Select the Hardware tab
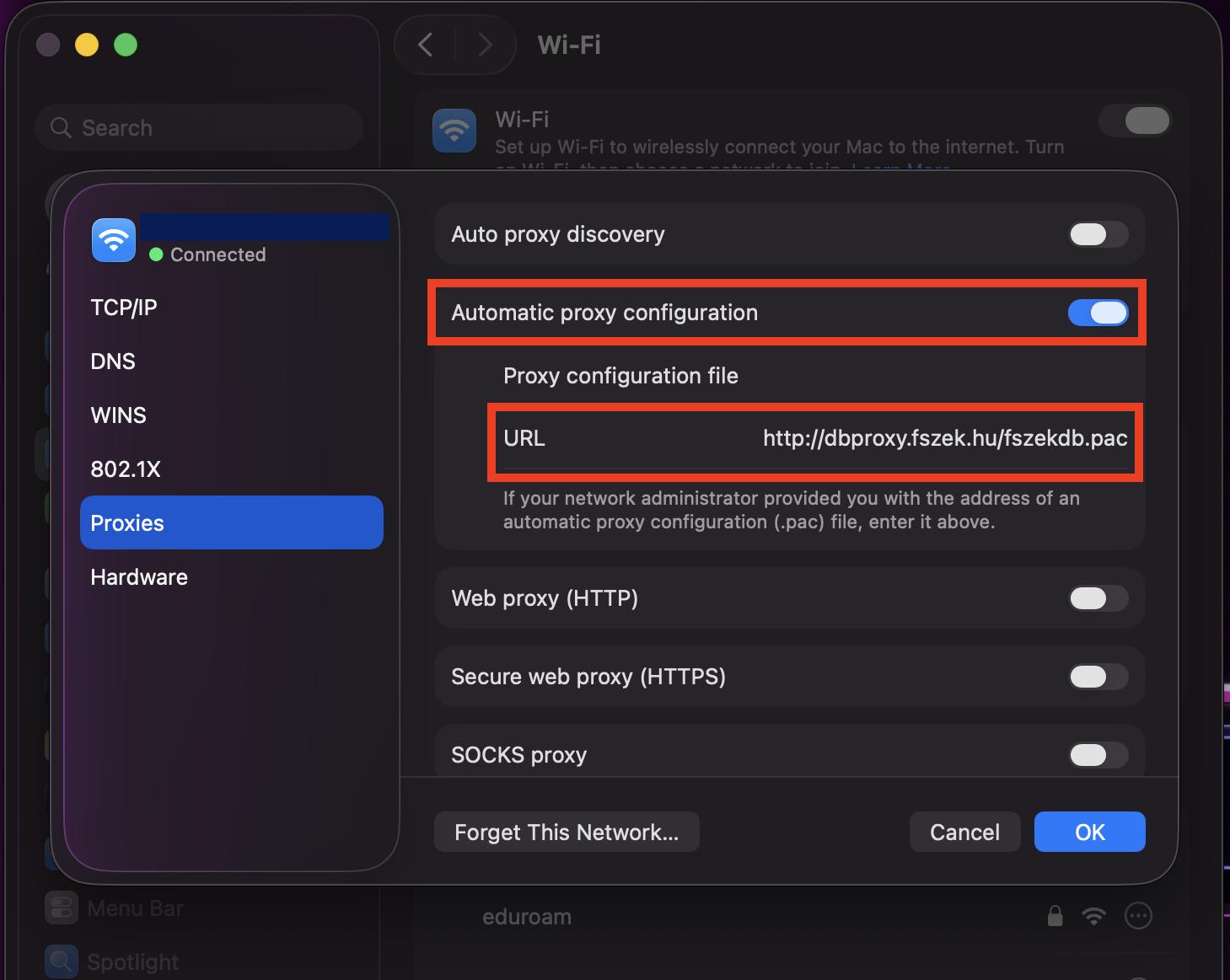1230x980 pixels. [x=139, y=577]
